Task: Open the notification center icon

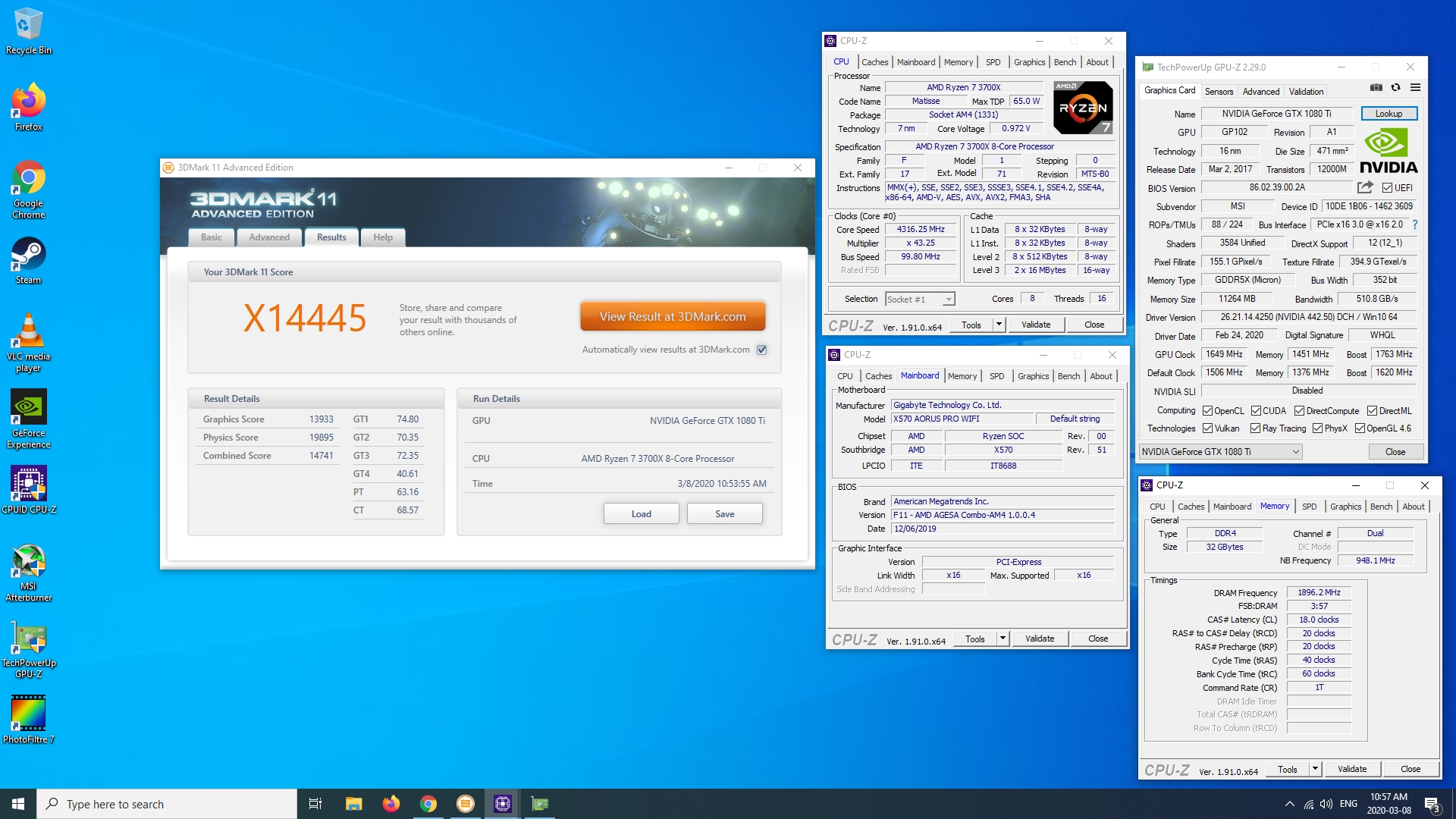Action: tap(1432, 805)
